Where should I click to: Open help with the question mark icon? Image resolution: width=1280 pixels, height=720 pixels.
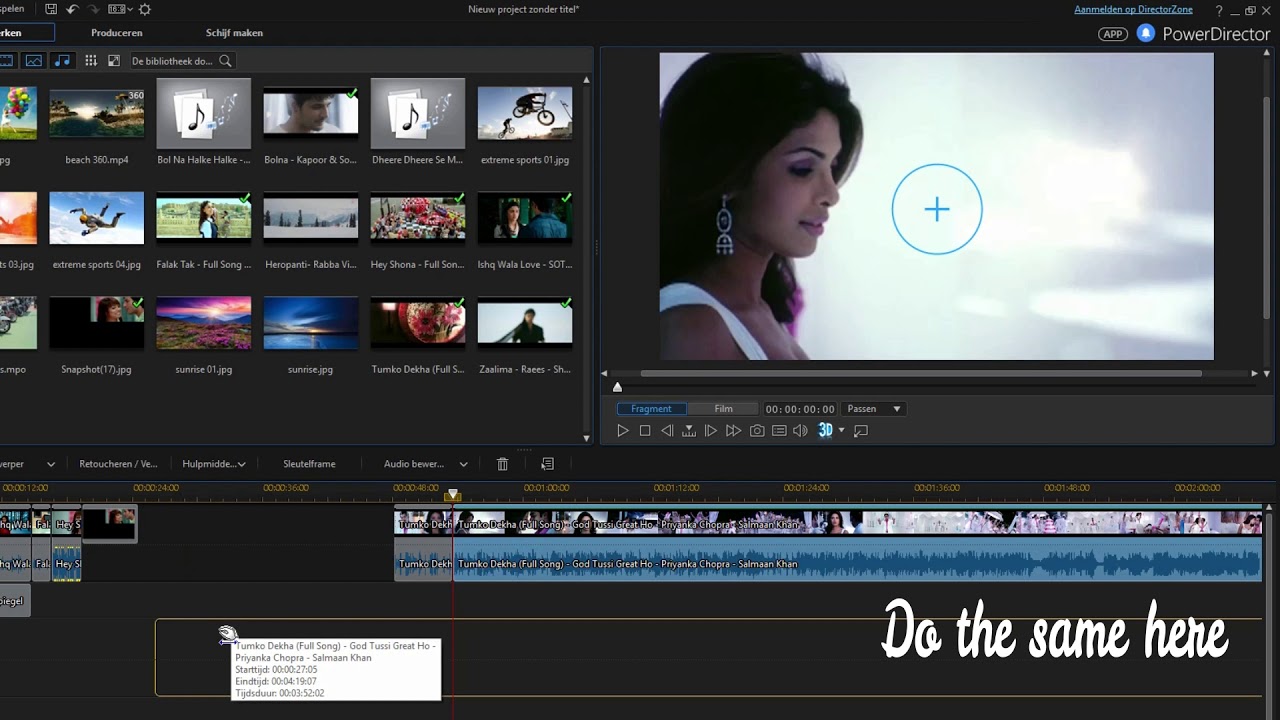point(1219,10)
